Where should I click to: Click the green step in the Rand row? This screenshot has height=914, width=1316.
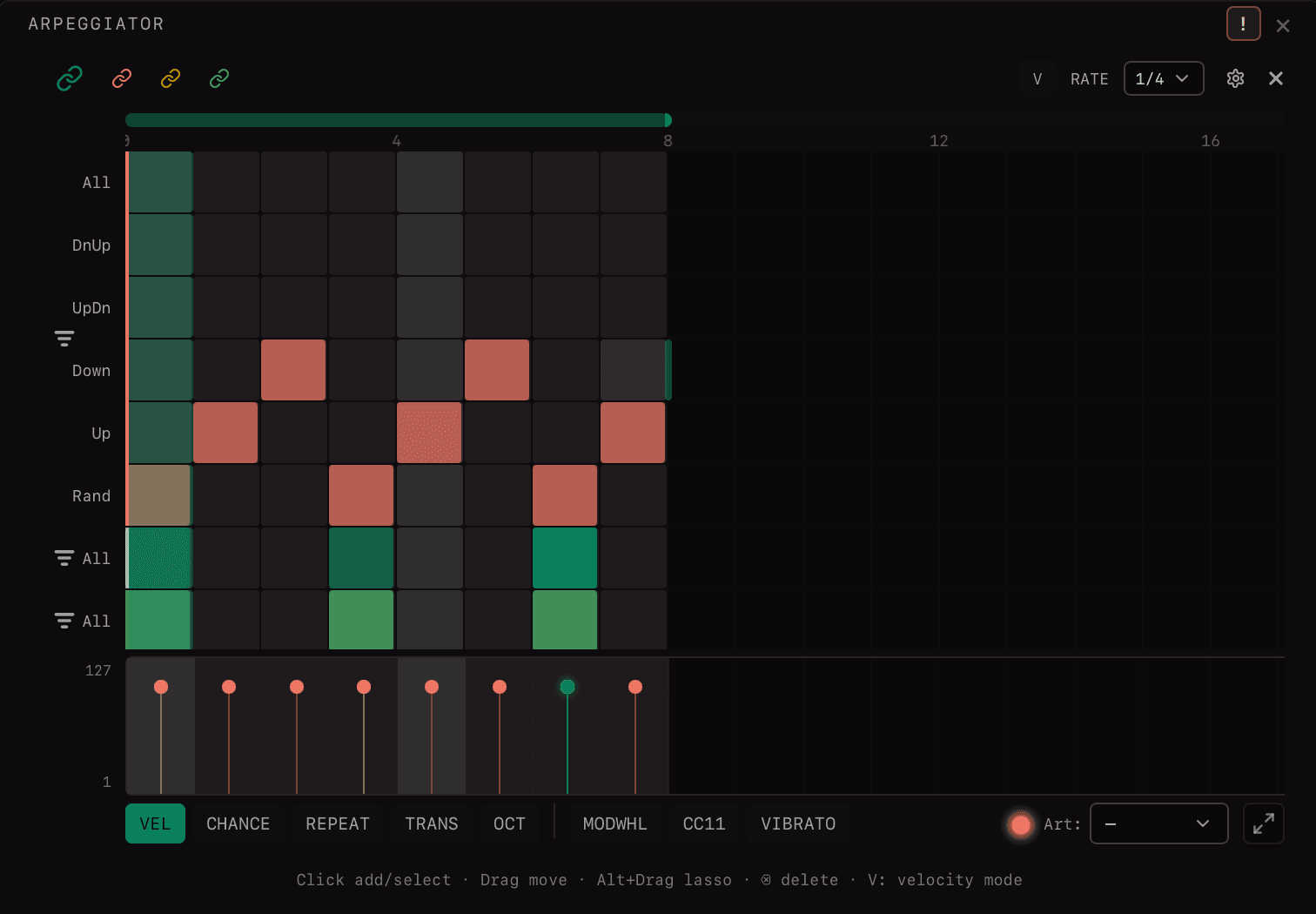158,495
